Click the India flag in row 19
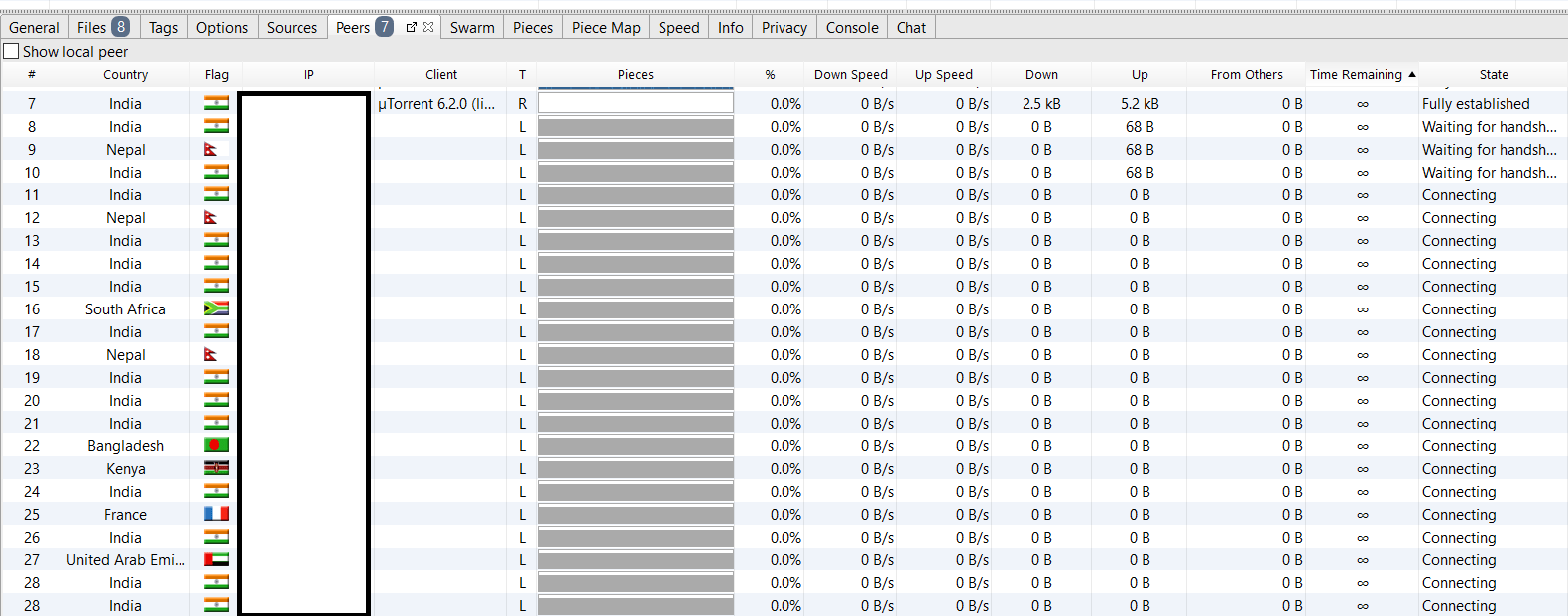 click(216, 377)
